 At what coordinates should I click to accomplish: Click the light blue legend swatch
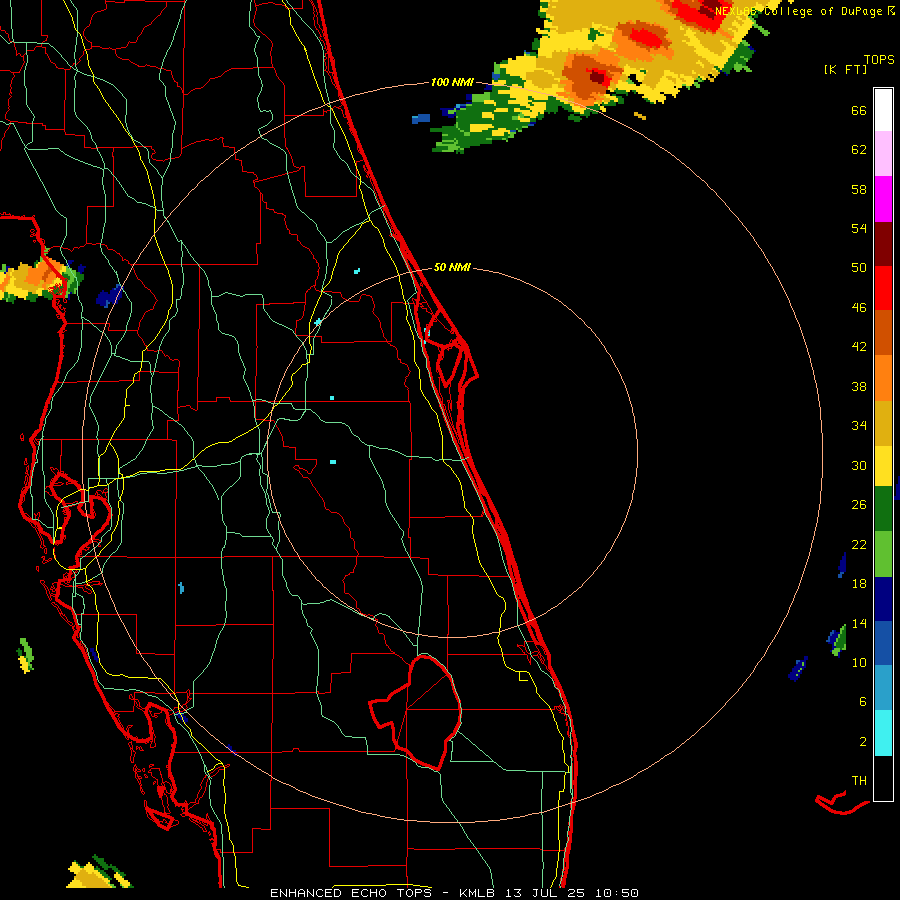883,688
